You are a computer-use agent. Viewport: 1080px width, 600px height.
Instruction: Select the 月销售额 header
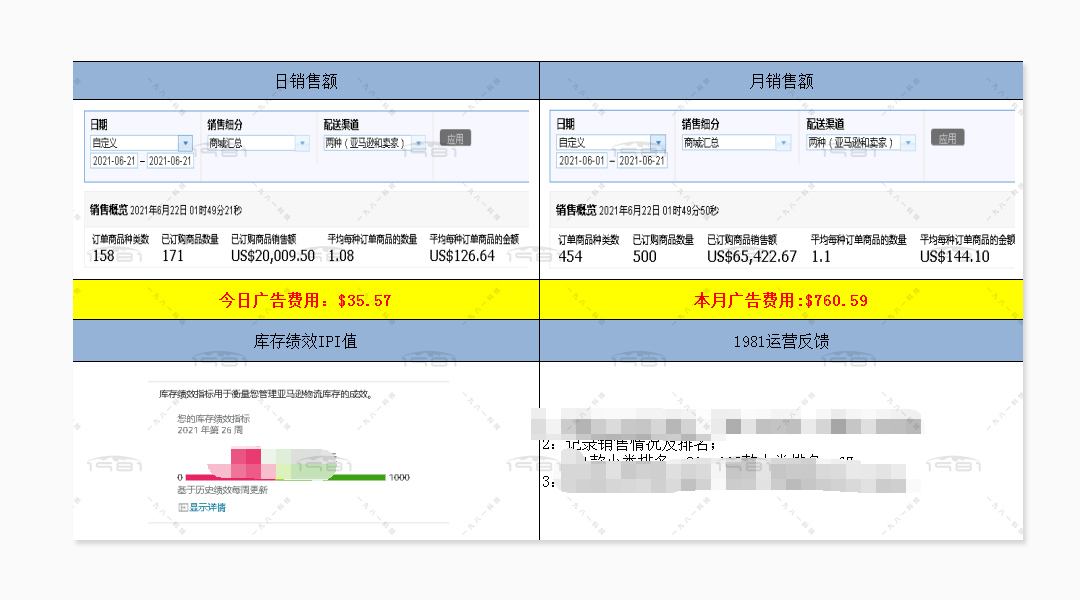coord(781,81)
